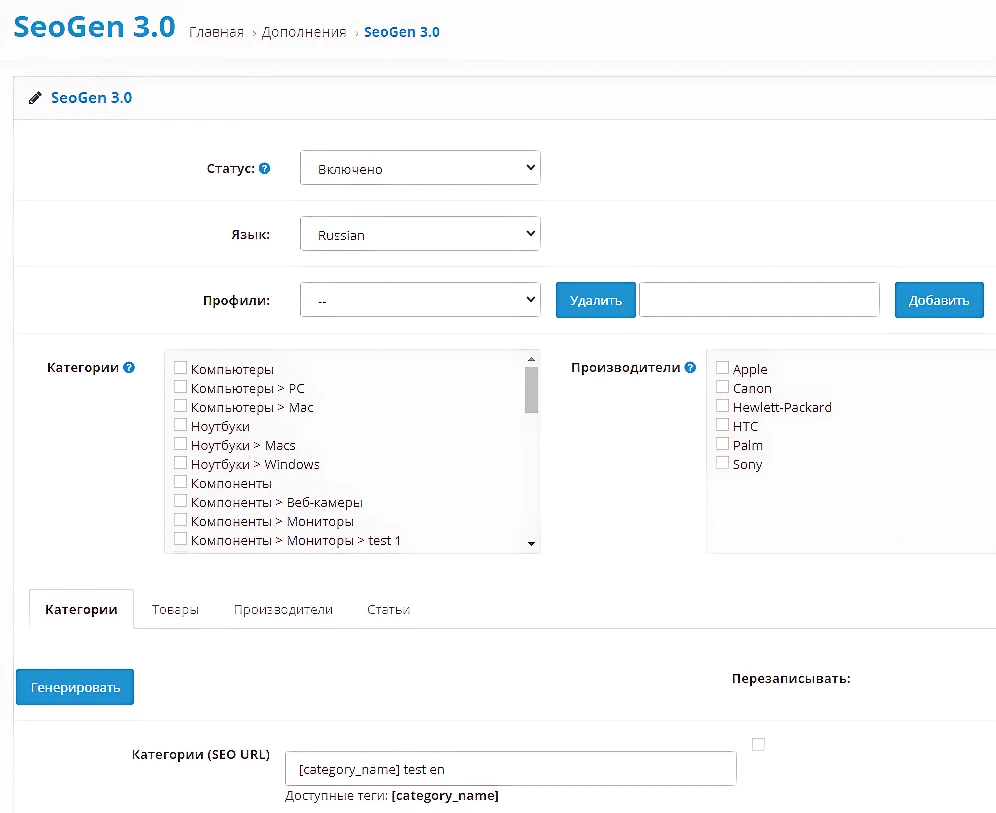Switch to the Статьи tab
The height and width of the screenshot is (813, 996).
coord(389,610)
